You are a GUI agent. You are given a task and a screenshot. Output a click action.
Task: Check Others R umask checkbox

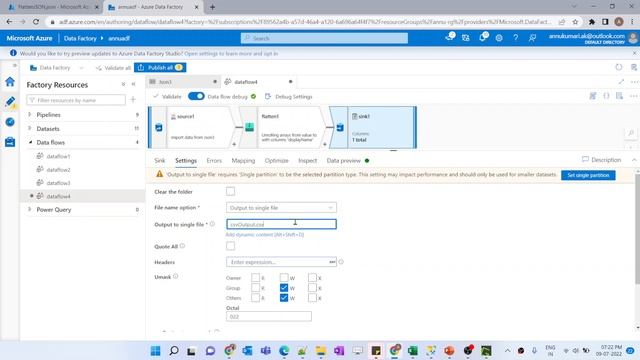(256, 298)
